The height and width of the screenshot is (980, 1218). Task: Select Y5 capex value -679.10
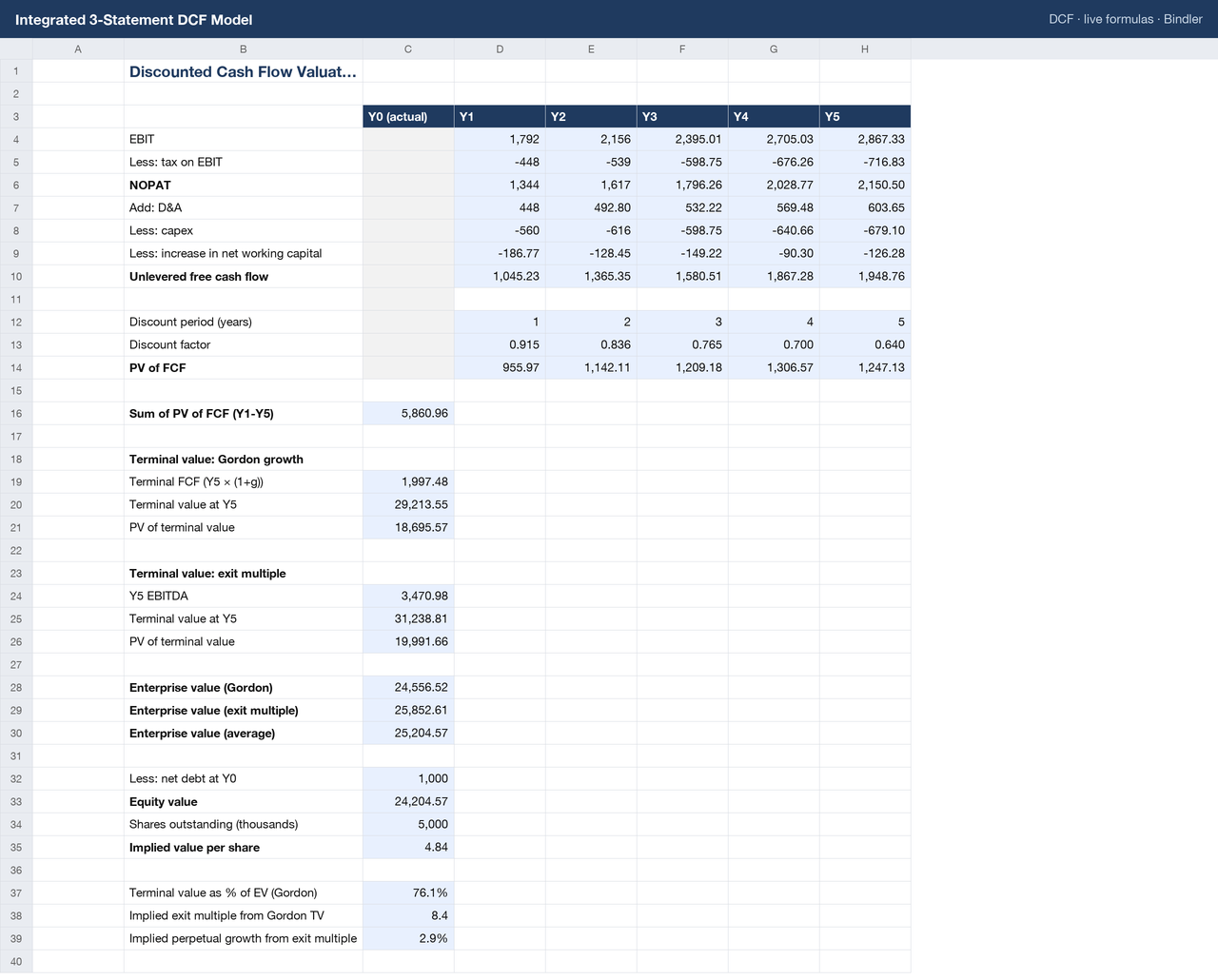[x=865, y=231]
